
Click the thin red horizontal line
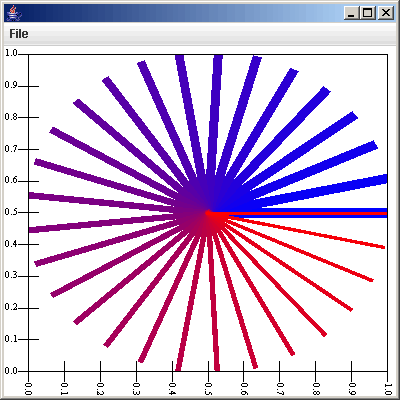coord(299,213)
